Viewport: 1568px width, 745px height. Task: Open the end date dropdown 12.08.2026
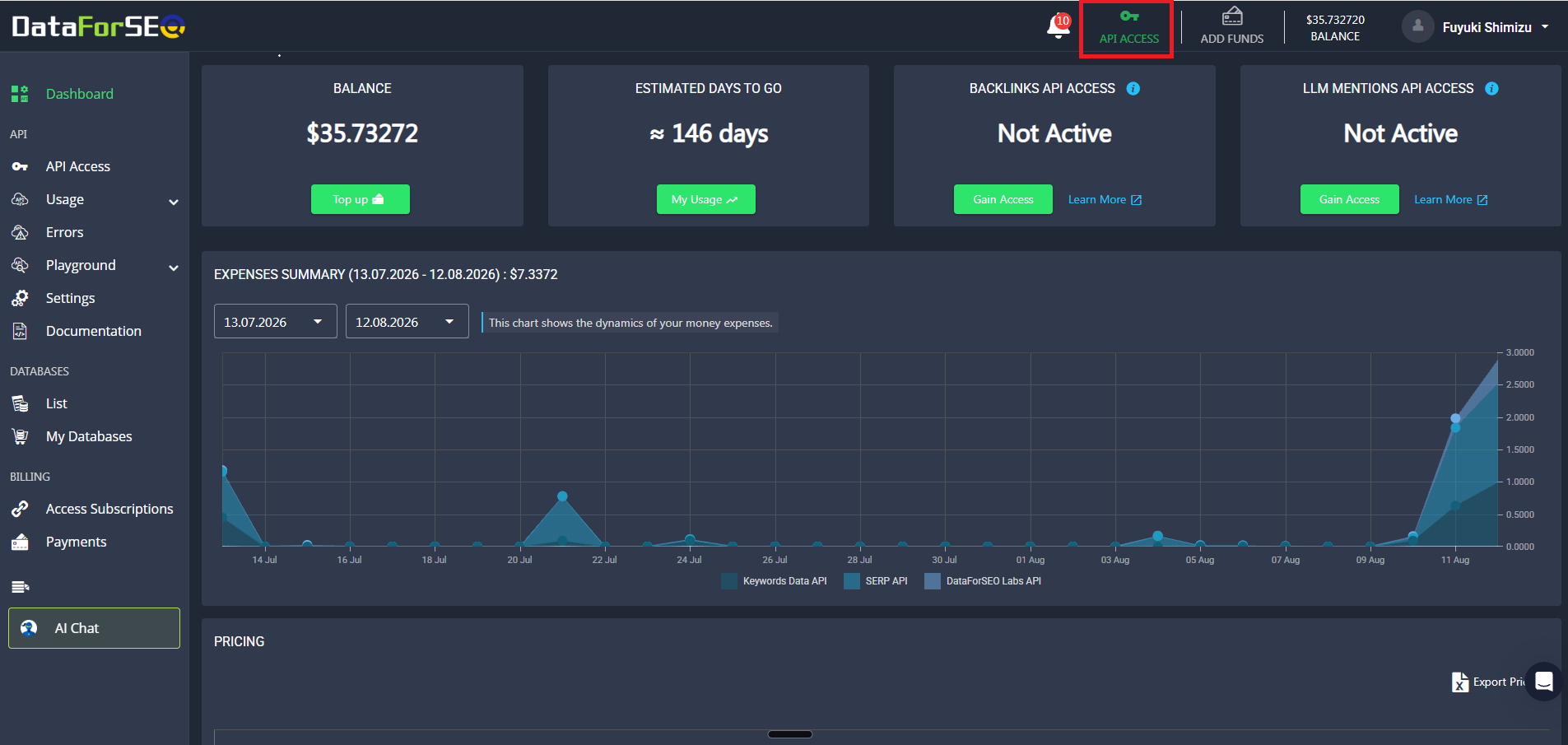[x=407, y=321]
